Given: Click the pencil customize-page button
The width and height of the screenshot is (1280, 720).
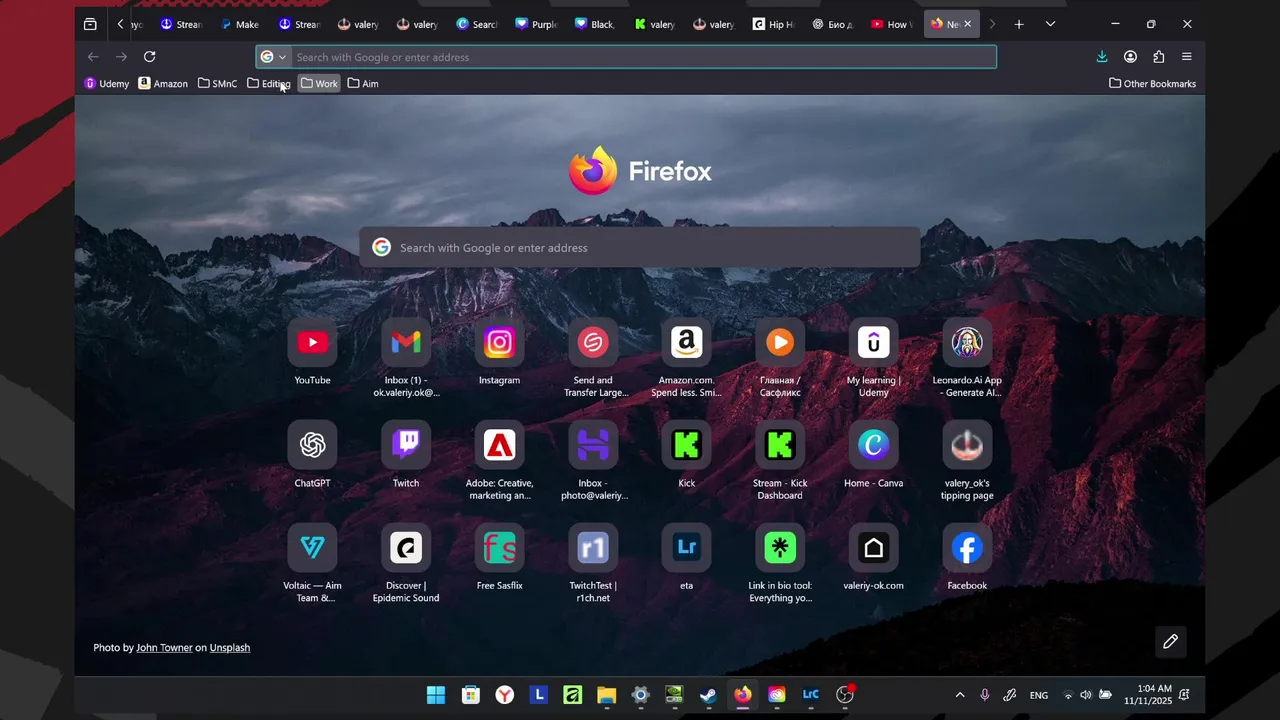Looking at the screenshot, I should (x=1170, y=641).
